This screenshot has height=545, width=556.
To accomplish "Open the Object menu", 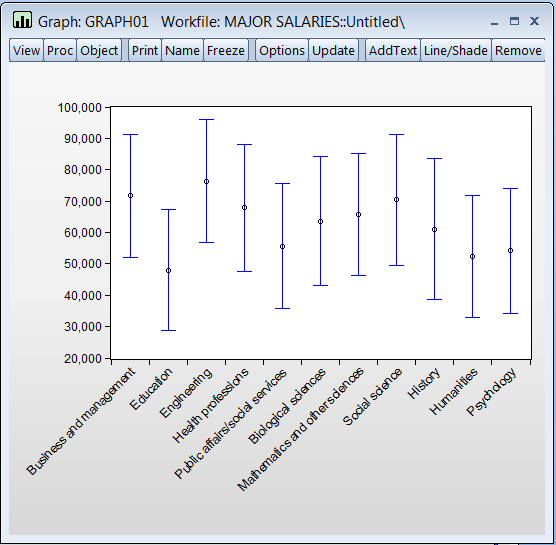I will coord(99,50).
